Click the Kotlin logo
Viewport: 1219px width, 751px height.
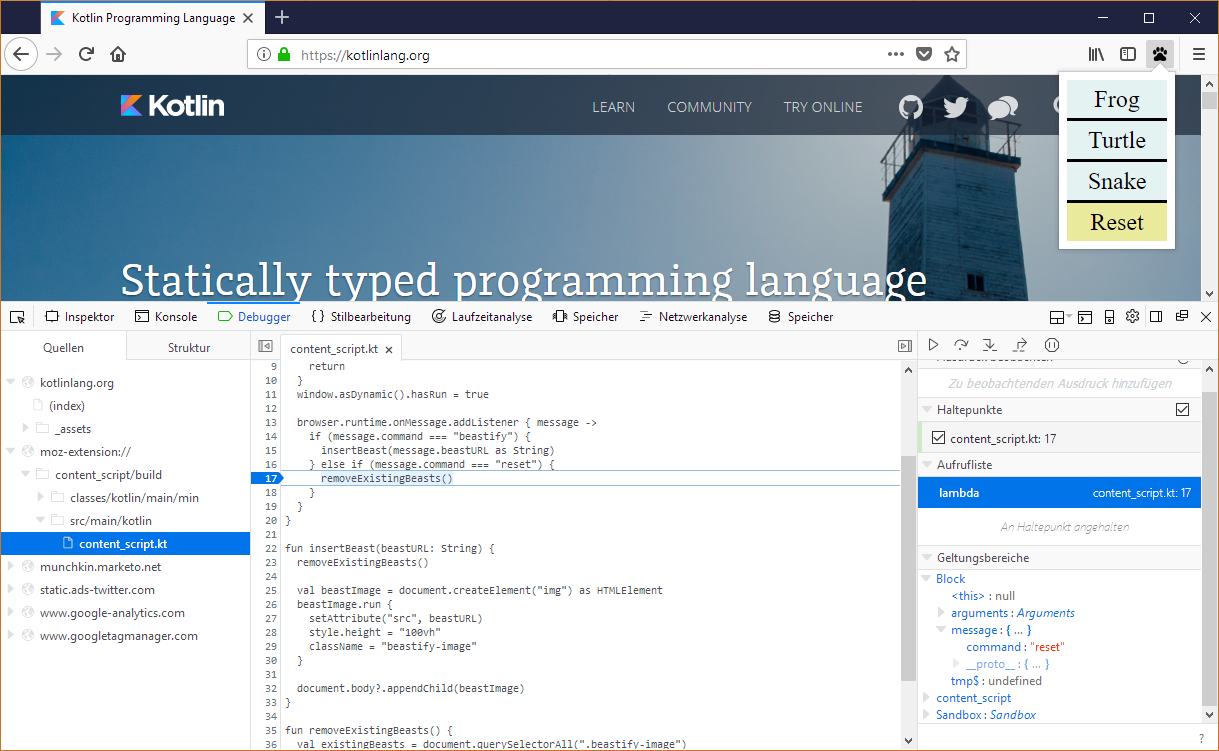(172, 106)
